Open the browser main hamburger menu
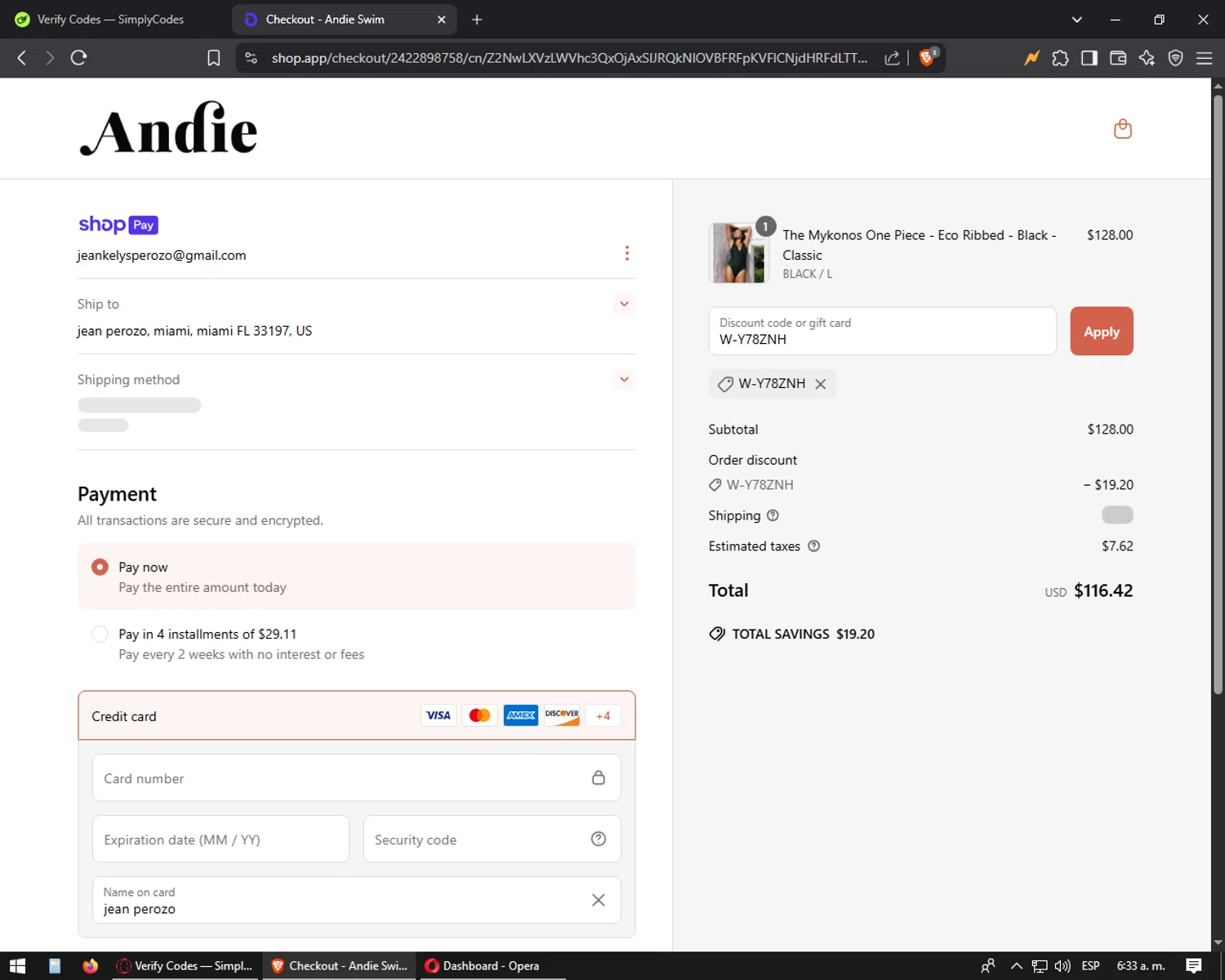The height and width of the screenshot is (980, 1225). coord(1204,58)
